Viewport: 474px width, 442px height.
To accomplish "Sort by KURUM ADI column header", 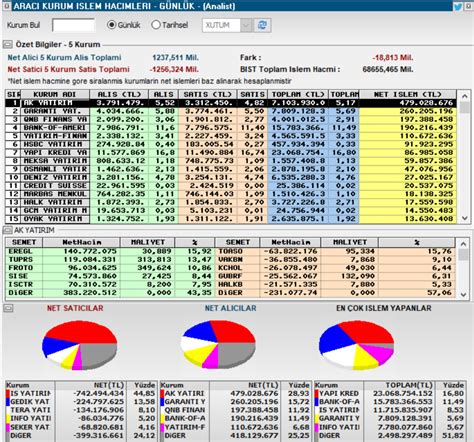I will coord(55,94).
